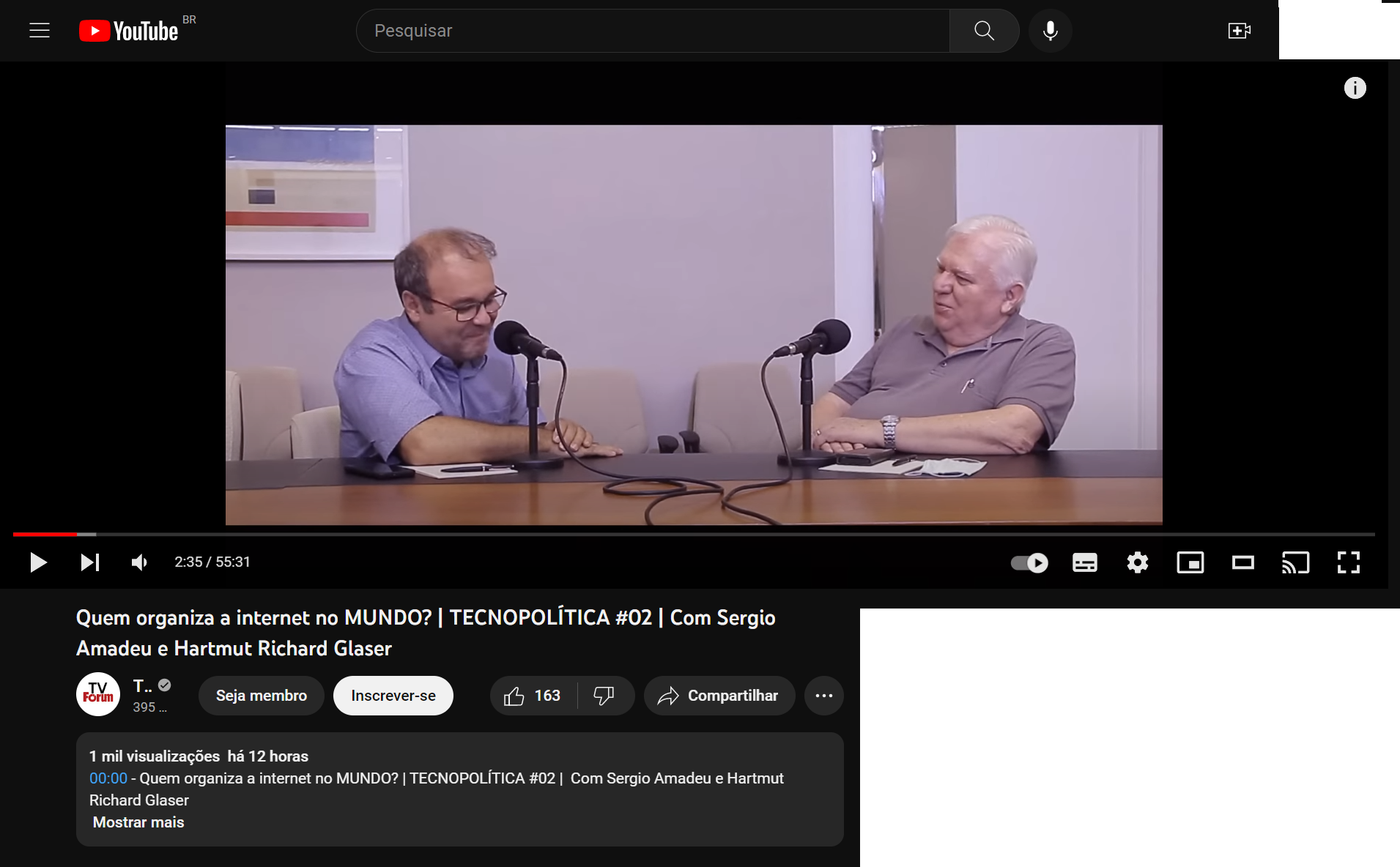Start voice search with microphone icon
1400x867 pixels.
coord(1050,31)
